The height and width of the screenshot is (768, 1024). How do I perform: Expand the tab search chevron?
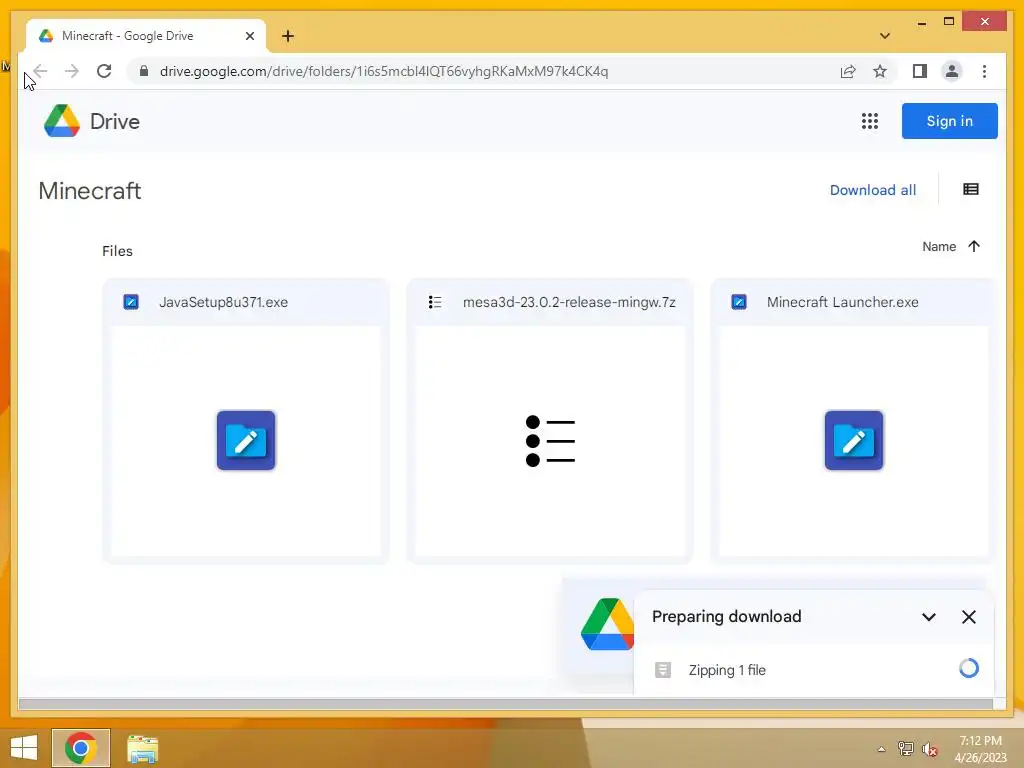point(885,36)
